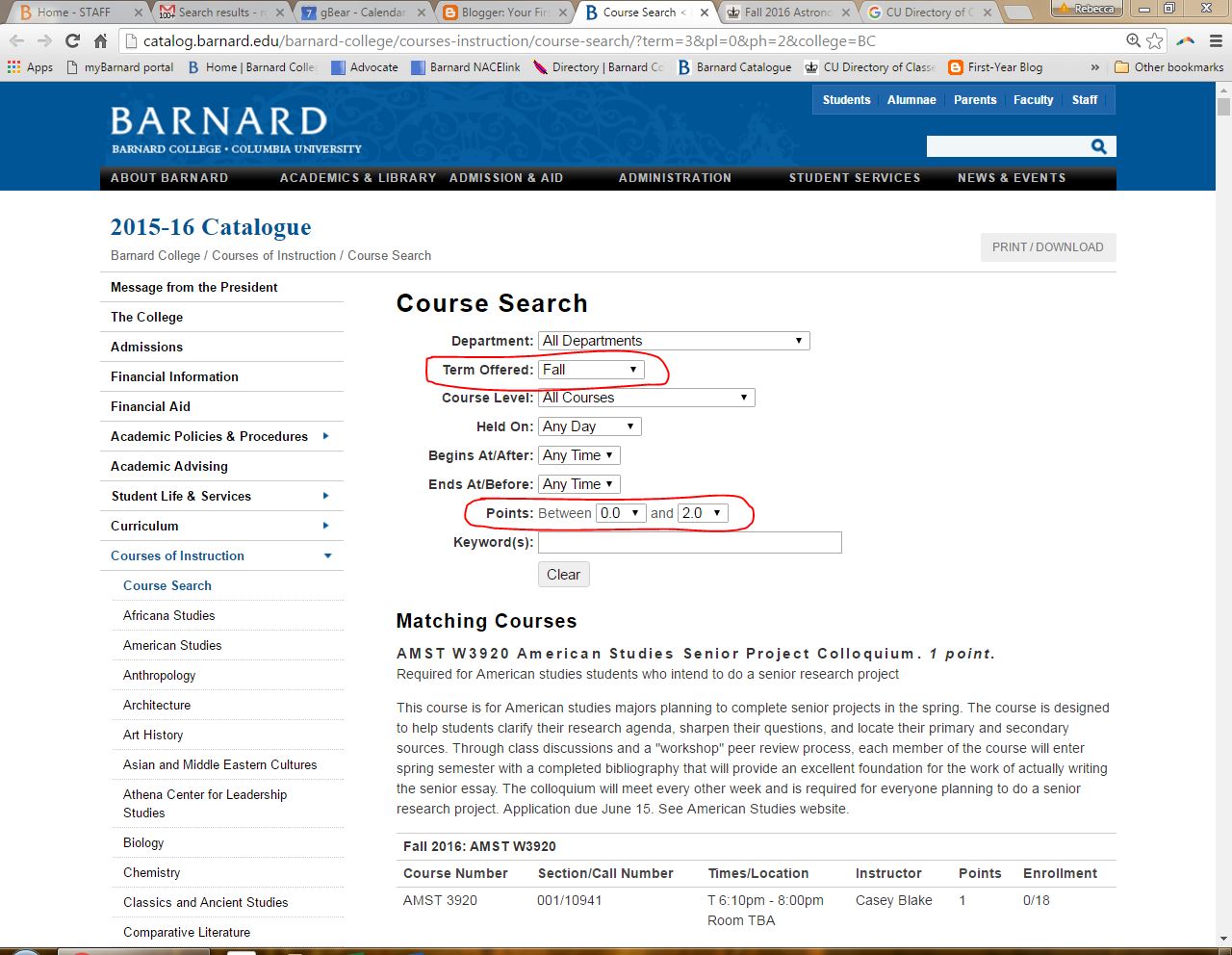Open the Chrome menu hamburger icon
This screenshot has width=1232, height=955.
click(1215, 41)
